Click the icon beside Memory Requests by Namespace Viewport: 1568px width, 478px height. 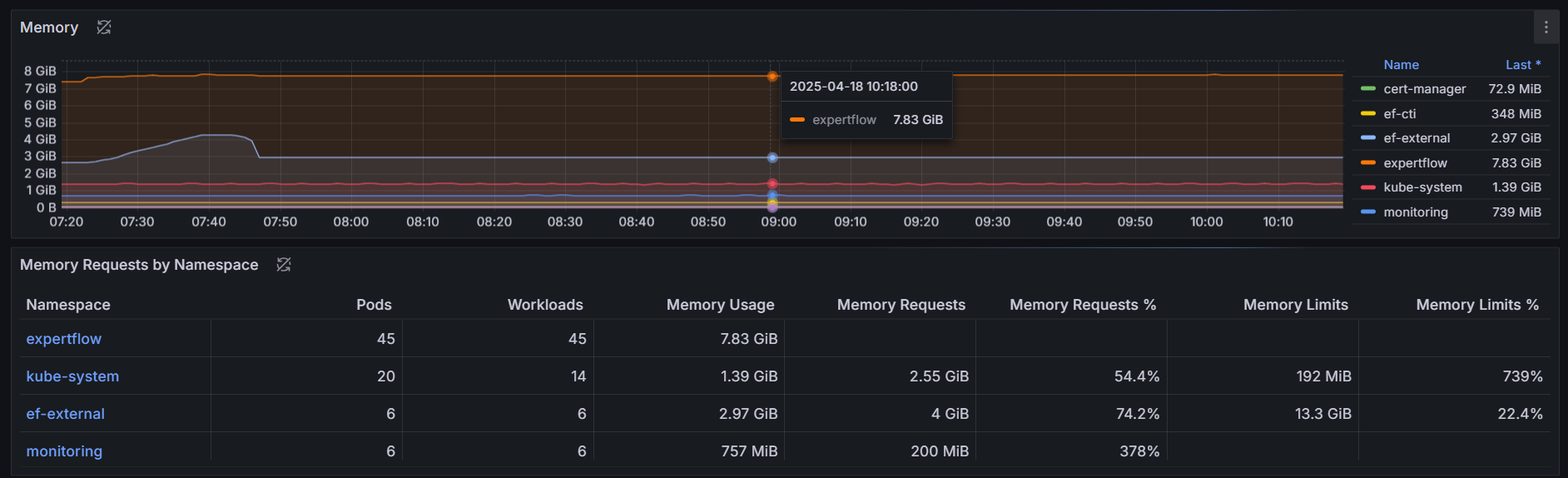284,265
